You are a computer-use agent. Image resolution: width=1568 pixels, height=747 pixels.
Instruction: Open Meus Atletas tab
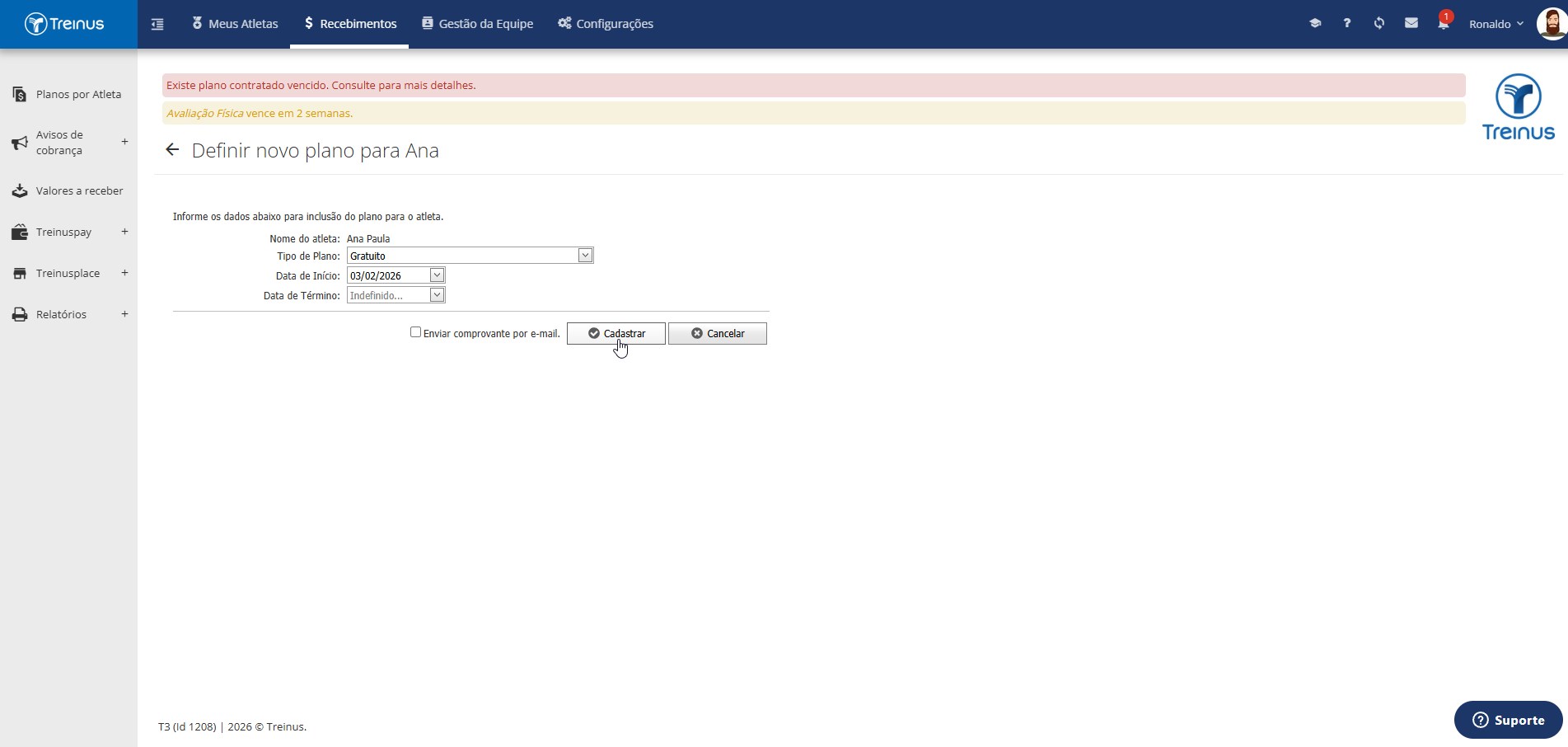pos(235,24)
